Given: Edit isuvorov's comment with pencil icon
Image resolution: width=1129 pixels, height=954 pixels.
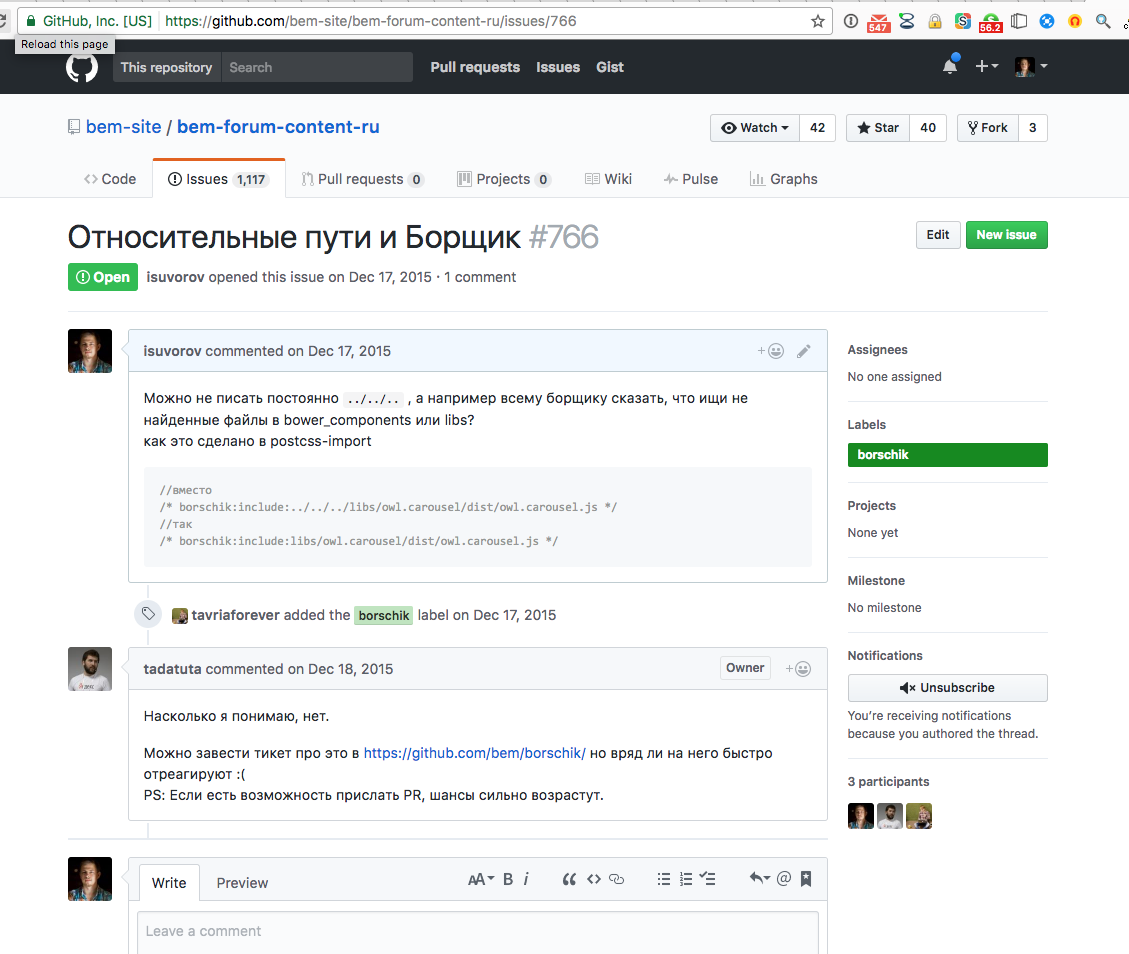Looking at the screenshot, I should pos(804,351).
